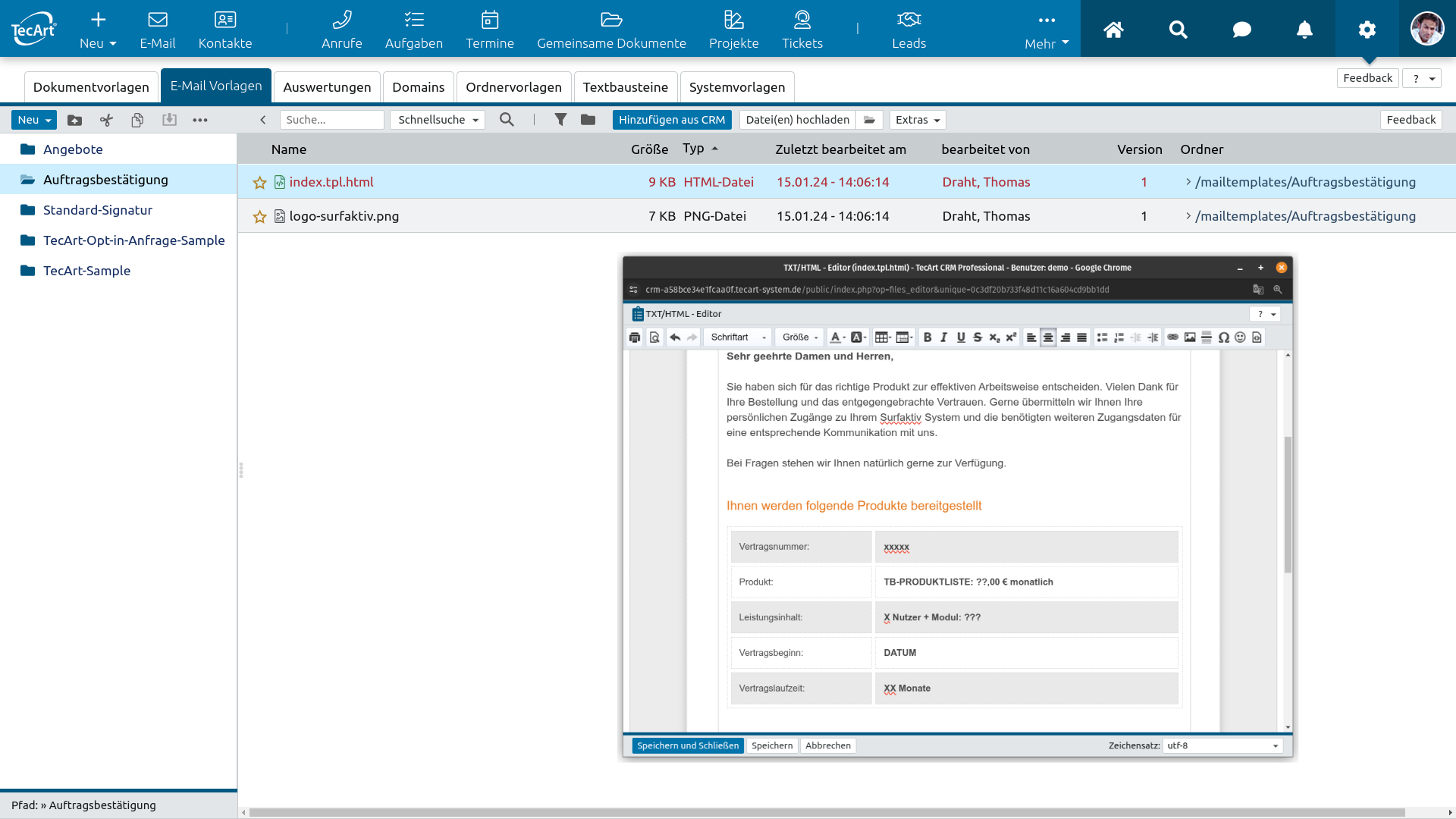
Task: Select the scissors (cut) icon in toolbar
Action: point(106,120)
